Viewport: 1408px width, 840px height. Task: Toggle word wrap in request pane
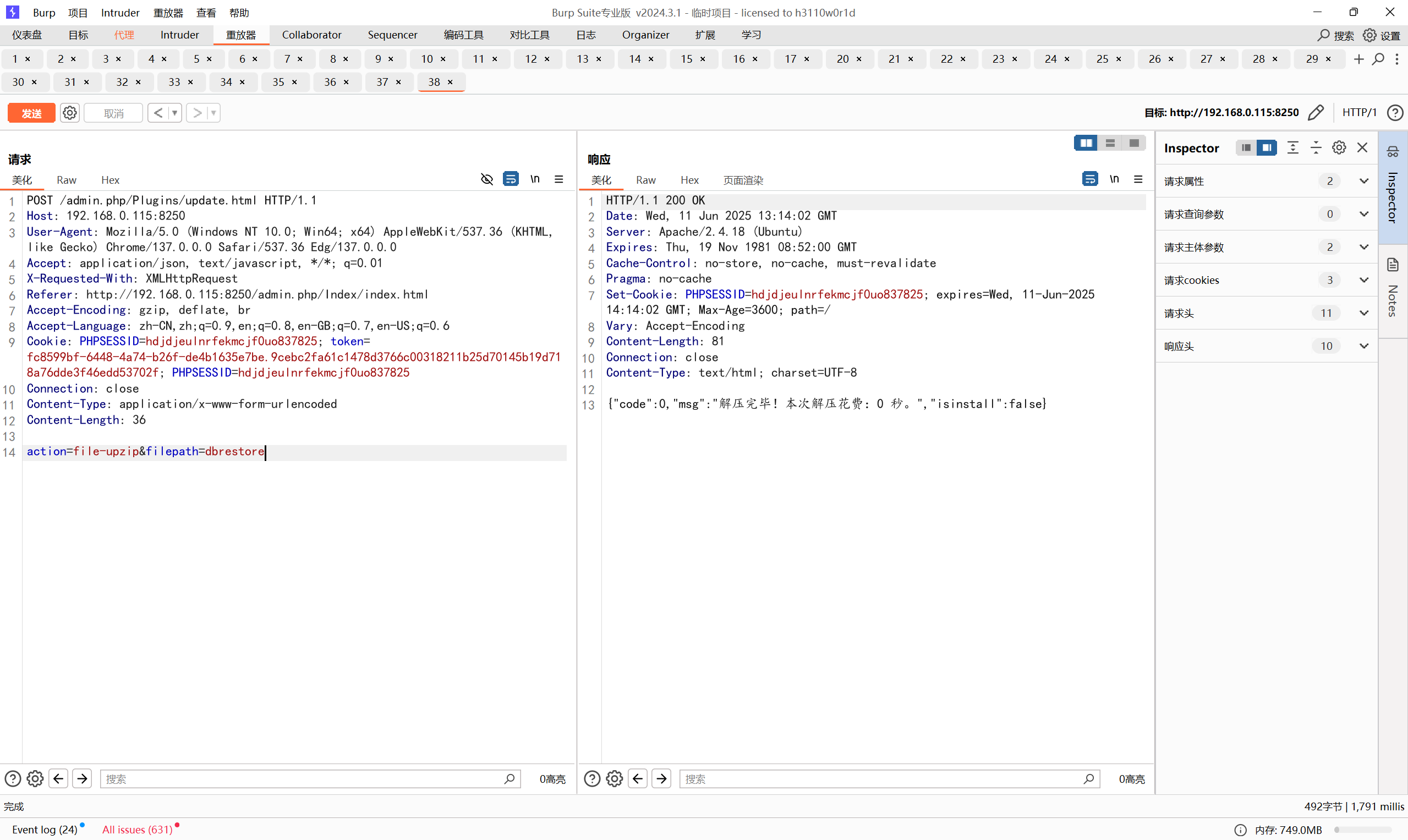tap(511, 179)
